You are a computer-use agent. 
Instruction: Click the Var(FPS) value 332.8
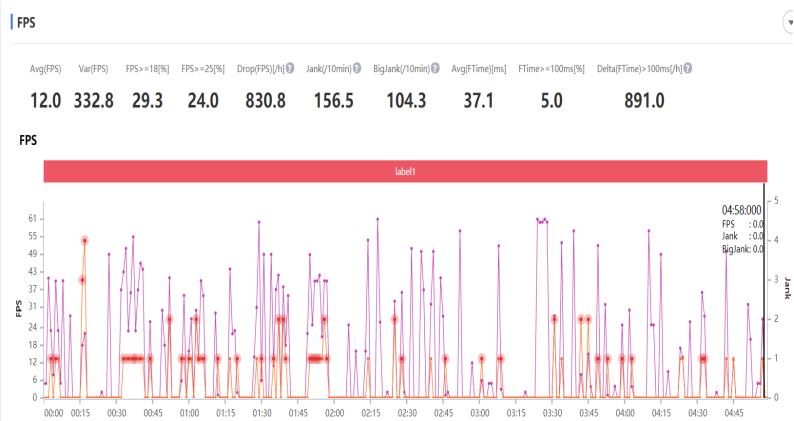coord(94,100)
